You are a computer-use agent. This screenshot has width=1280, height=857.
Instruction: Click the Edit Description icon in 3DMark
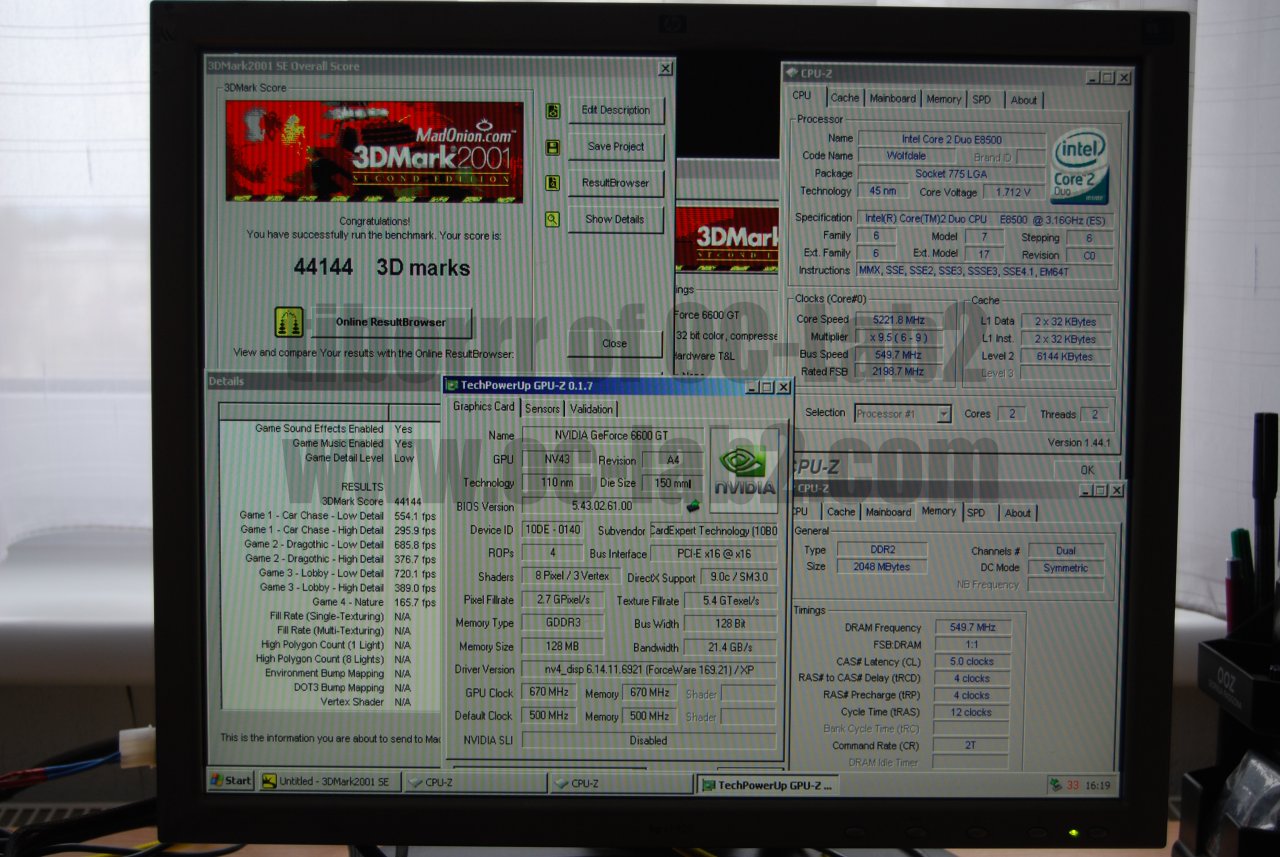[553, 110]
